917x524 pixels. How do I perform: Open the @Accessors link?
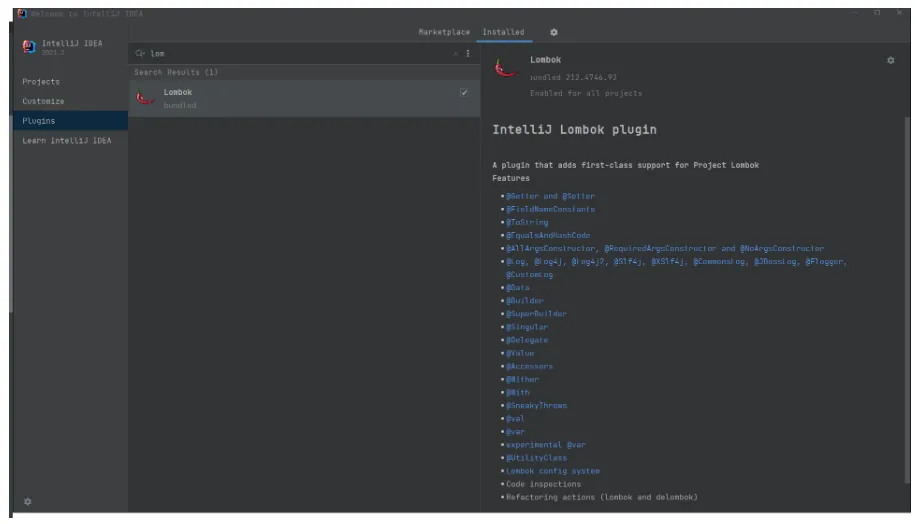click(529, 366)
